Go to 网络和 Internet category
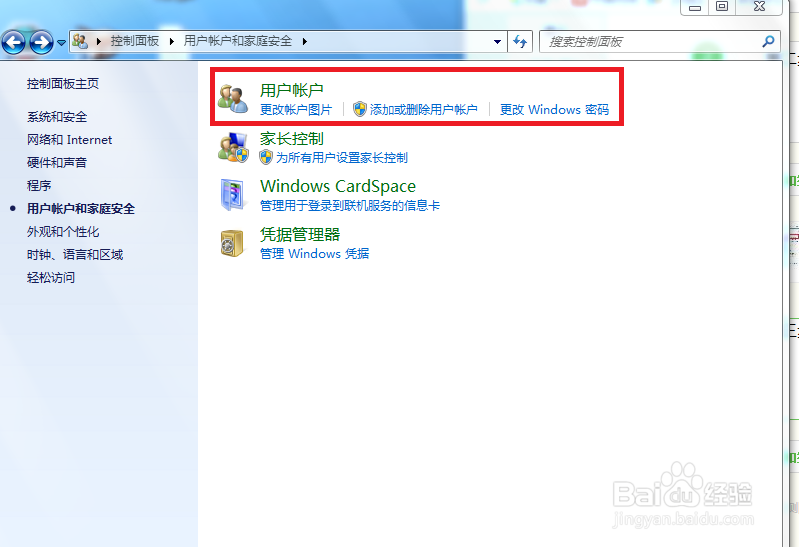This screenshot has width=799, height=547. coord(70,140)
